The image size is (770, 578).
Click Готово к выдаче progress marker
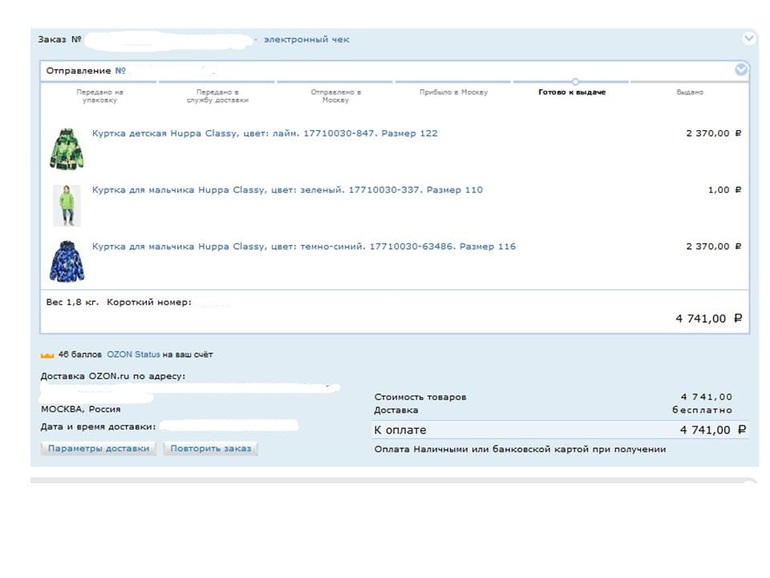[575, 82]
